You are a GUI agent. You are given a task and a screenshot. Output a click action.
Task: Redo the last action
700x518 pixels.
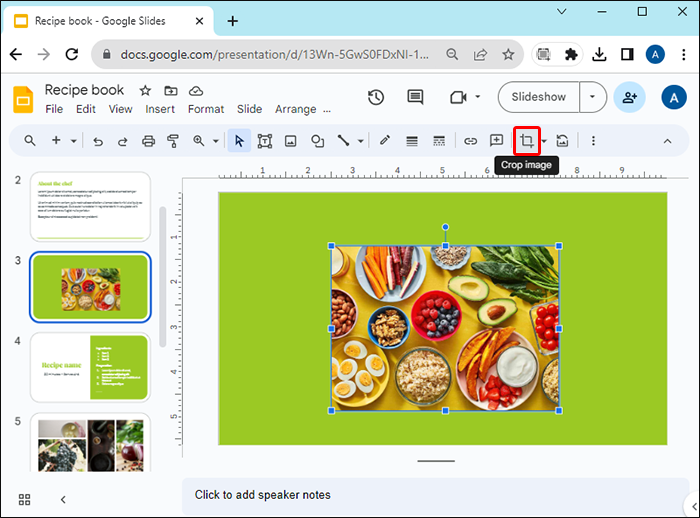[x=122, y=142]
